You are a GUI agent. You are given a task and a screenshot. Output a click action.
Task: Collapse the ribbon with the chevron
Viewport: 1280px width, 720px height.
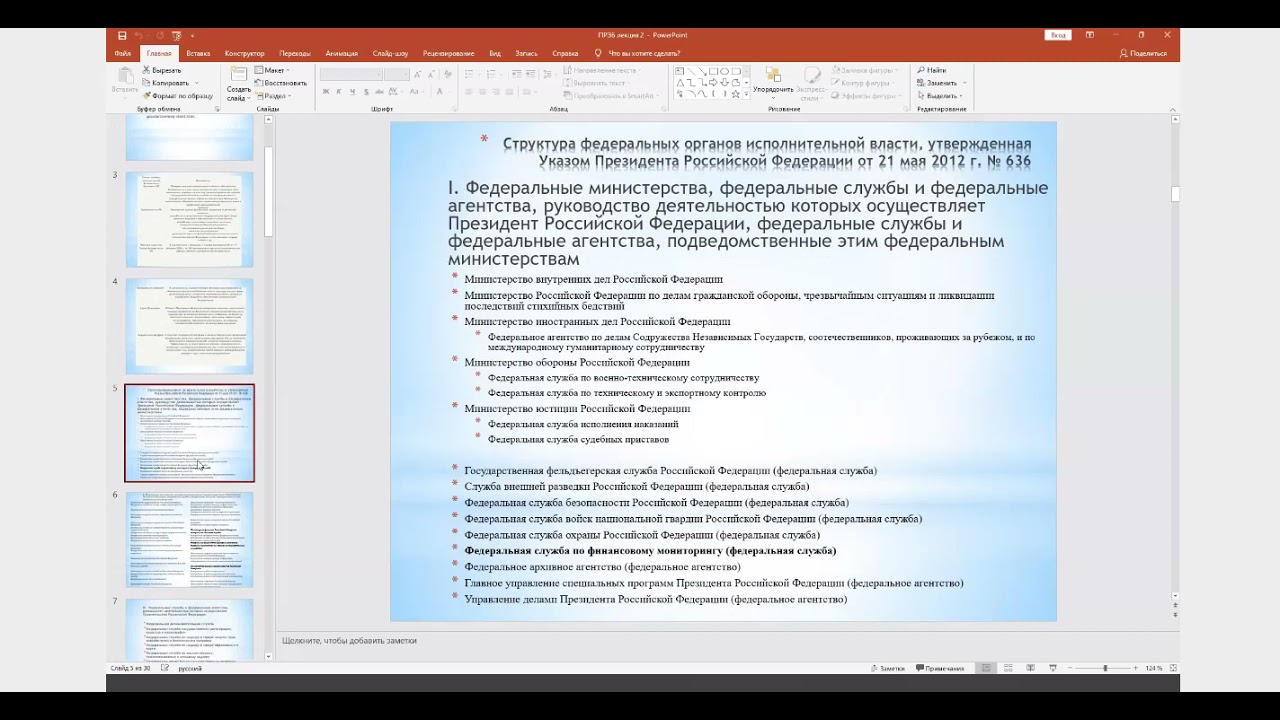point(1172,108)
